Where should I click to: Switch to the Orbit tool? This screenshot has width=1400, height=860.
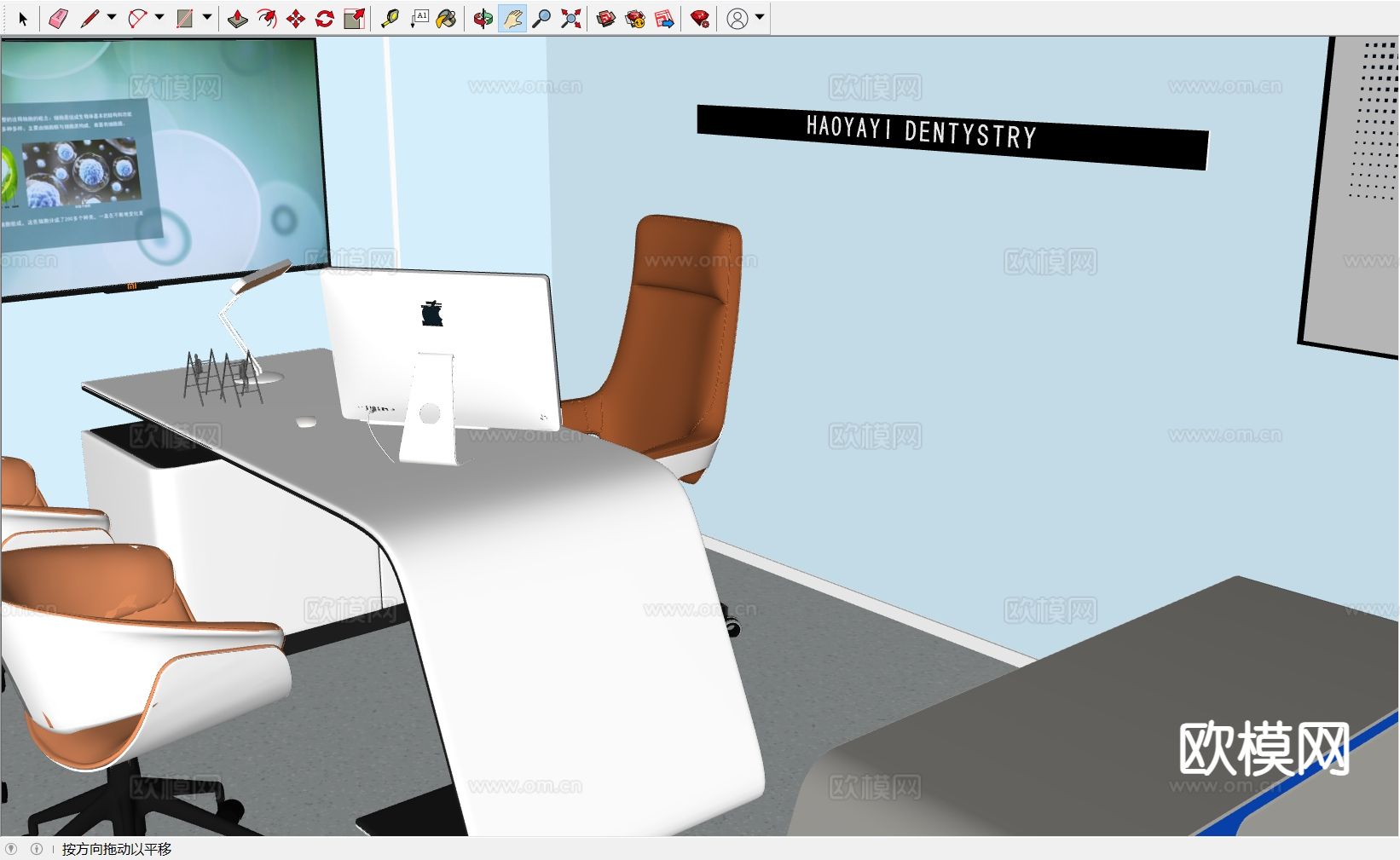(x=483, y=18)
